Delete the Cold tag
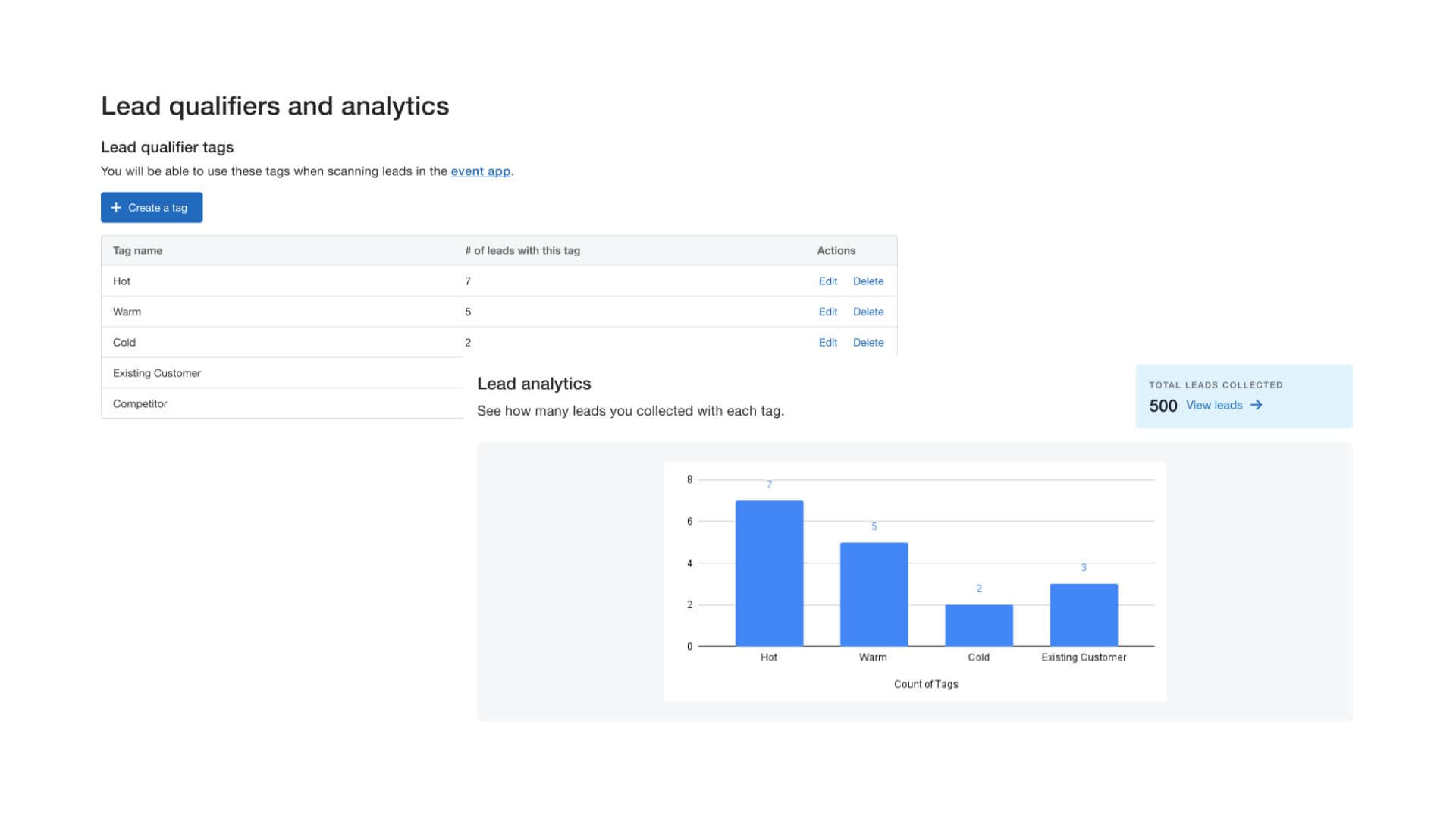1456x819 pixels. point(868,343)
